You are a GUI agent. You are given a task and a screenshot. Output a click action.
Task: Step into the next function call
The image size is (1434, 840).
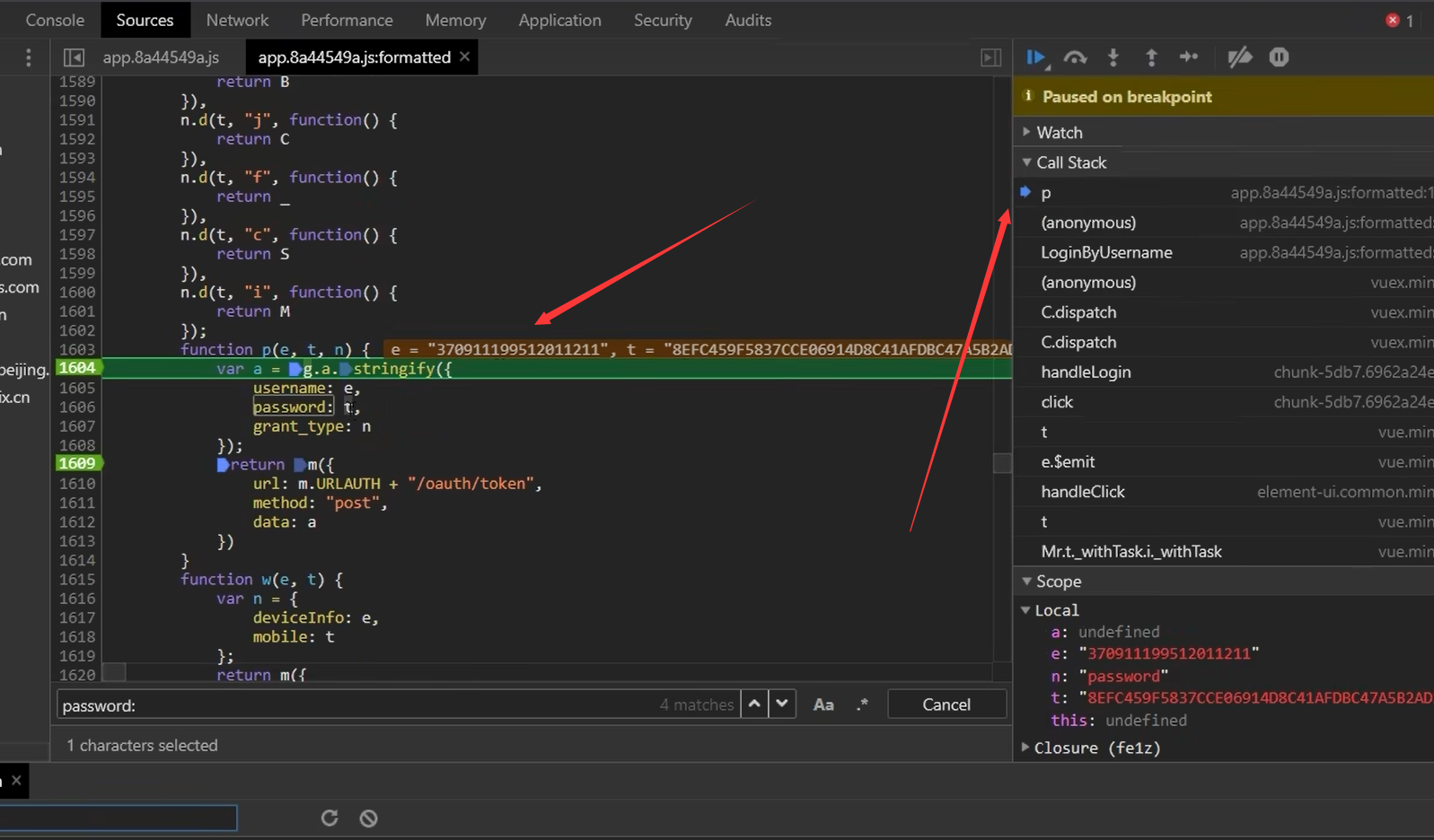pos(1113,57)
